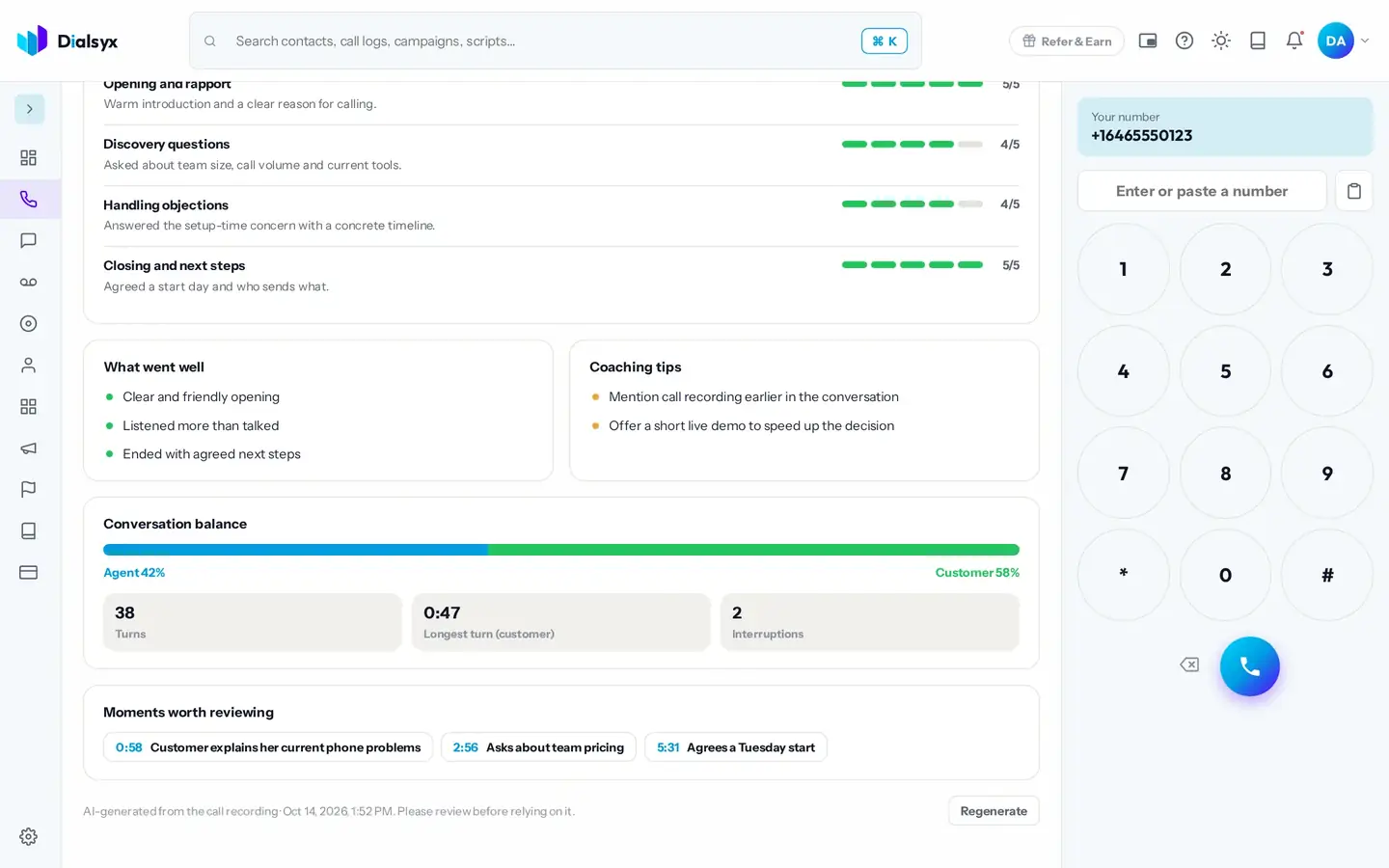The width and height of the screenshot is (1389, 868).
Task: Click the Dialsyx logo
Action: (68, 41)
